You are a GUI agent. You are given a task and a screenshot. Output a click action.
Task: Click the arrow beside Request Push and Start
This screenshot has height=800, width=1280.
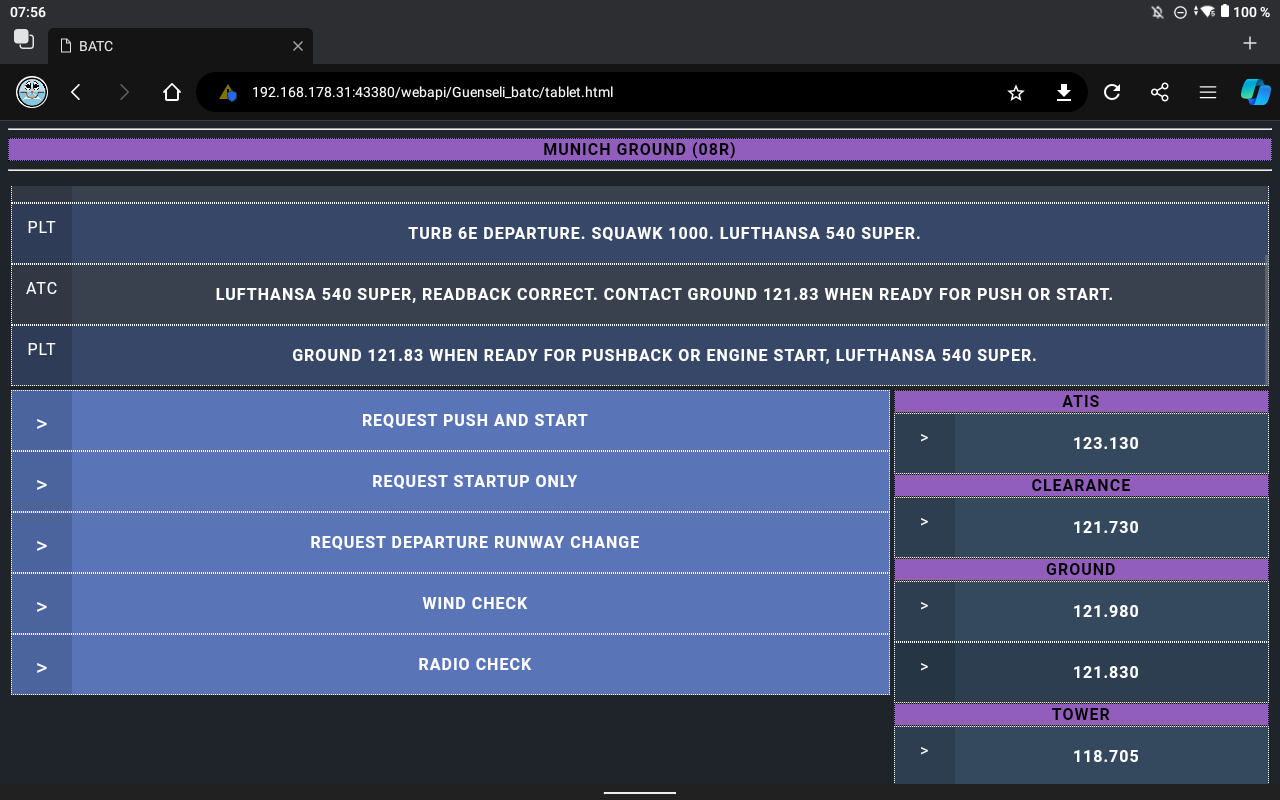(x=42, y=423)
